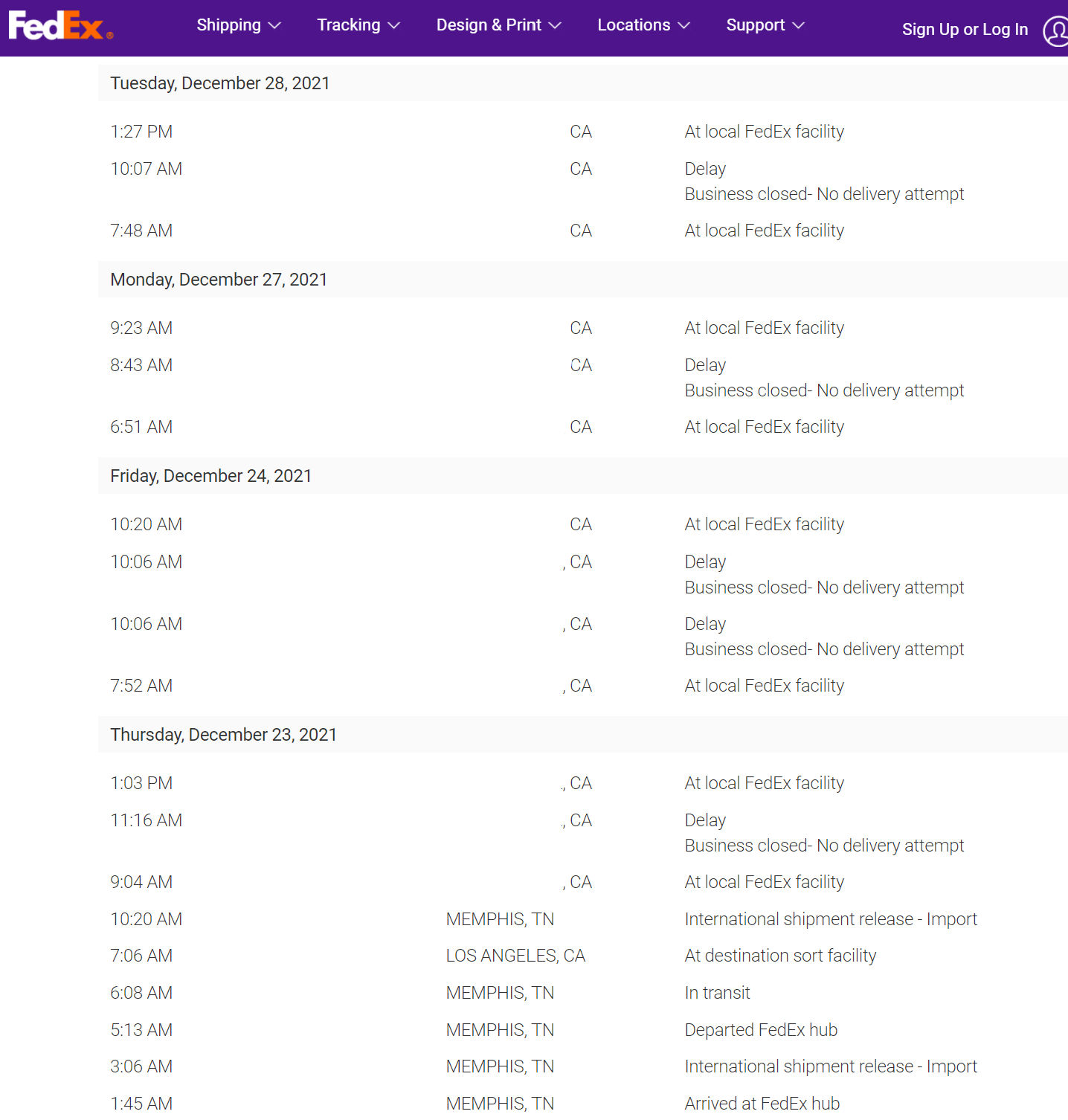The image size is (1068, 1120).
Task: Select the At destination sort facility entry
Action: 780,956
